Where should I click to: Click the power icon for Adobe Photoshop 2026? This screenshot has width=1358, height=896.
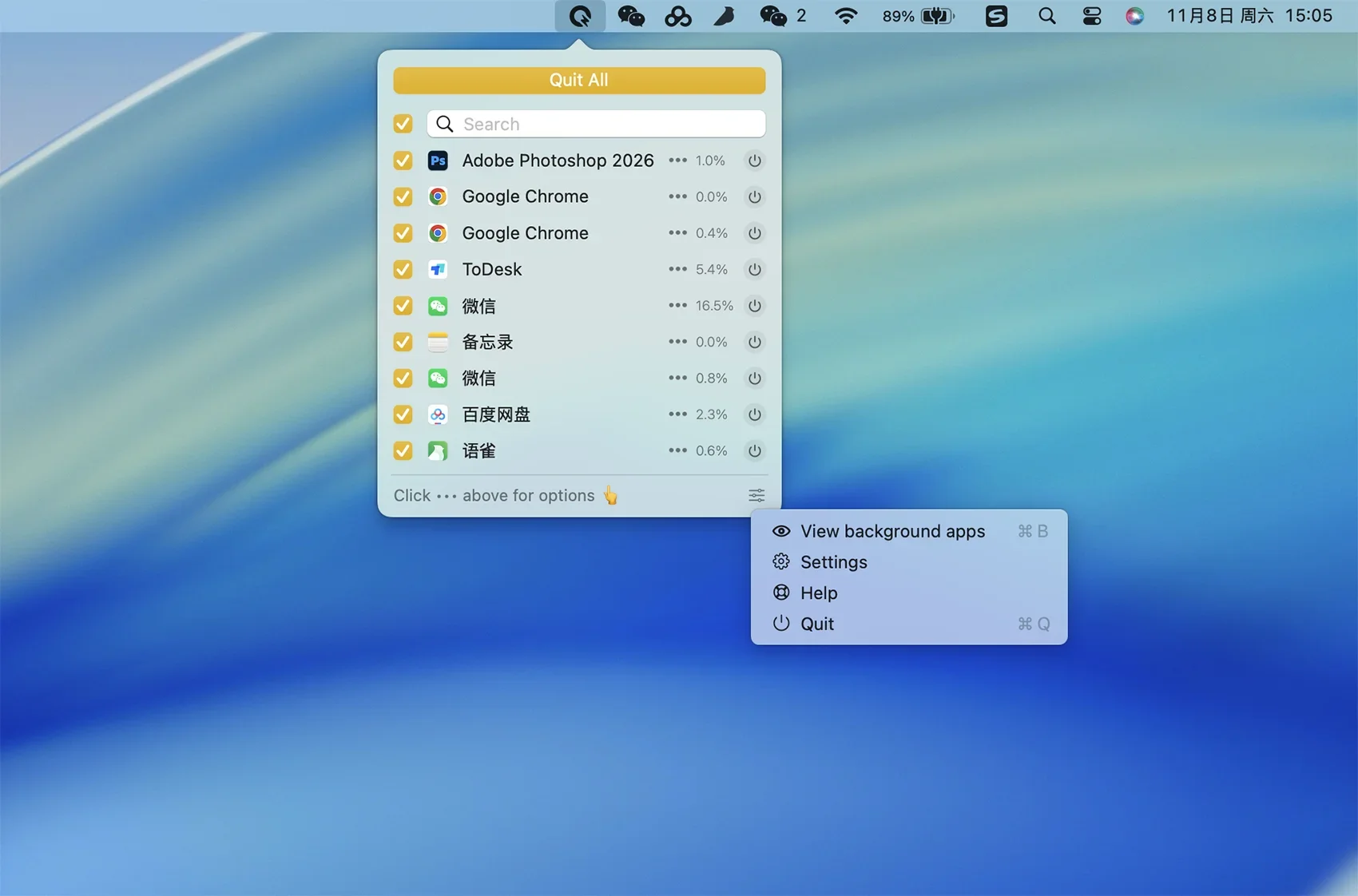click(754, 161)
